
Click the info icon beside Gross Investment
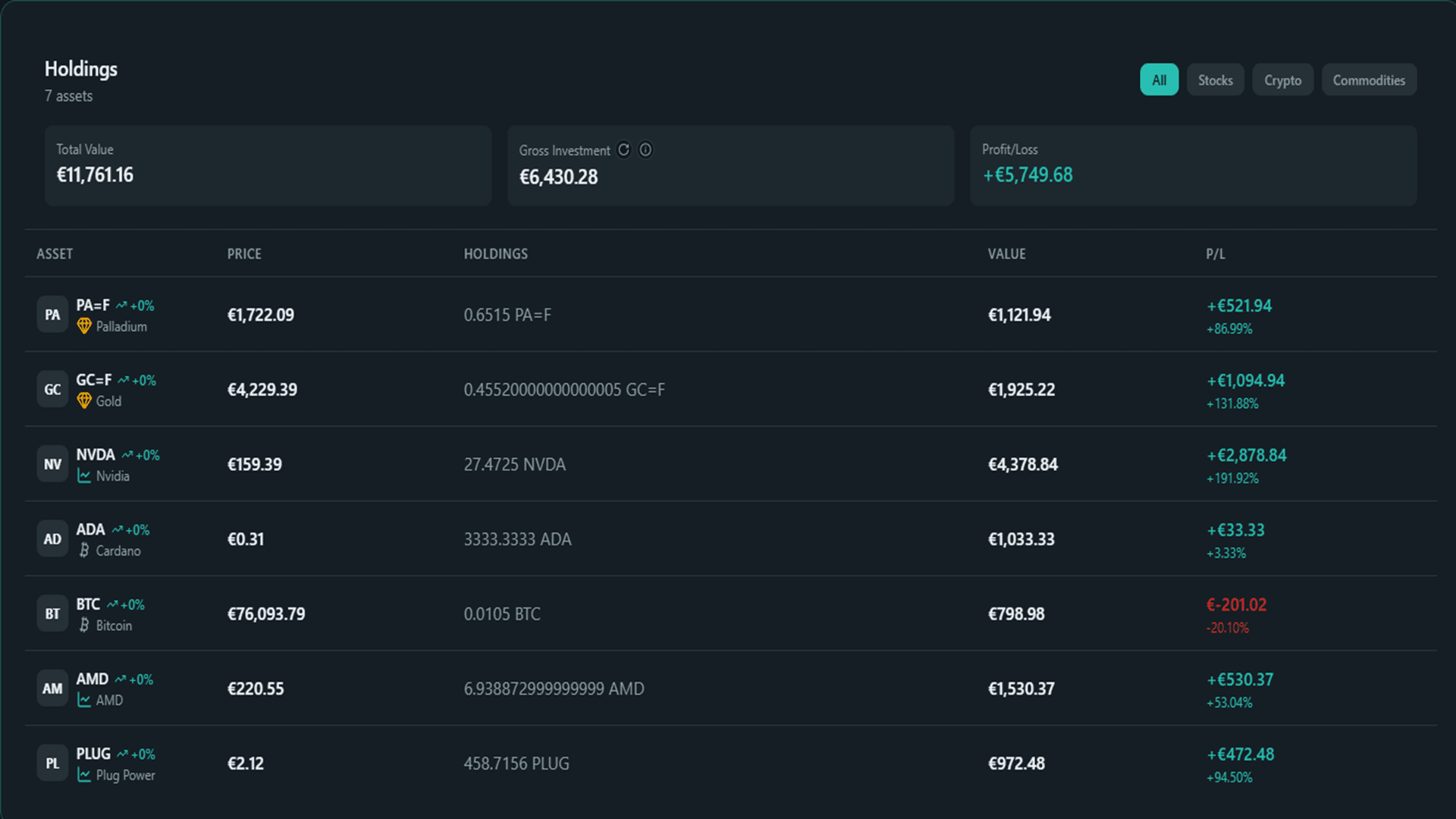(645, 149)
